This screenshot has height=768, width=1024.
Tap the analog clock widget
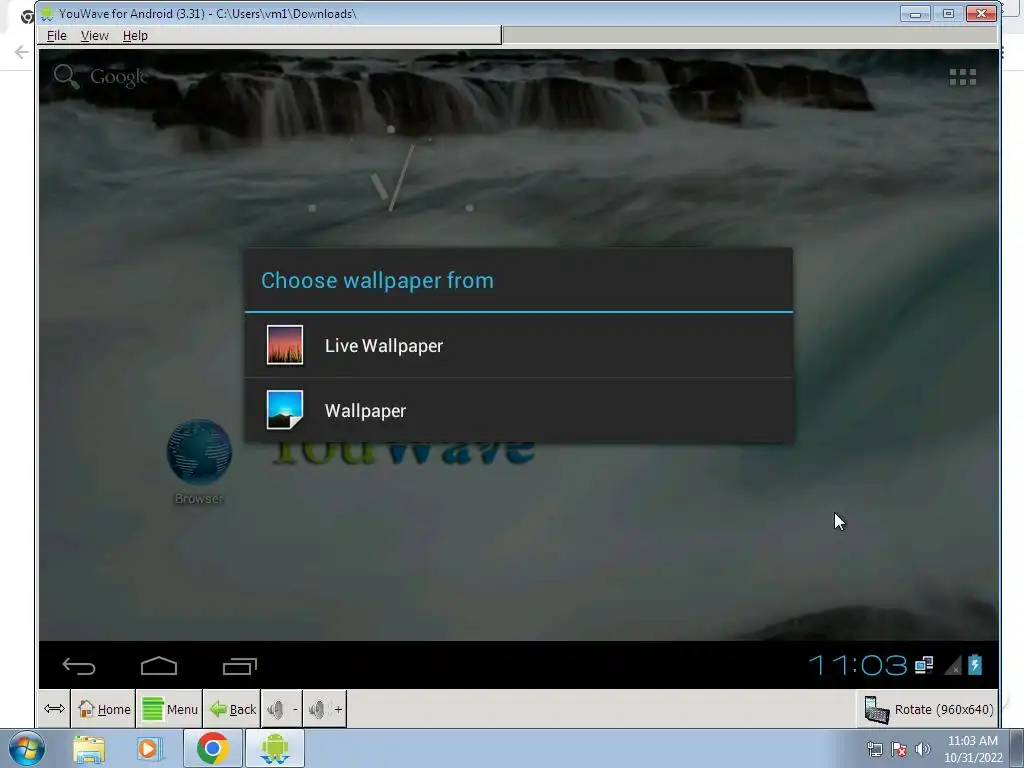point(391,171)
